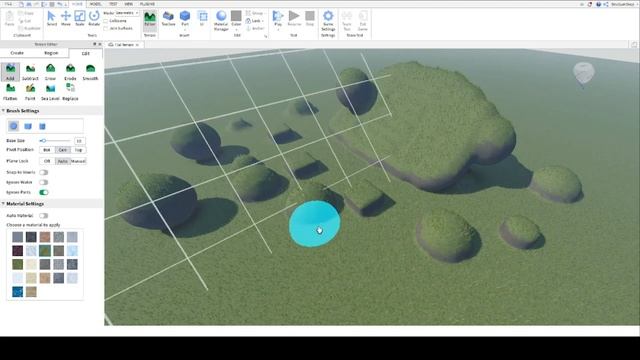This screenshot has height=360, width=640.
Task: Open the Color dropdown arrow
Action: [236, 30]
